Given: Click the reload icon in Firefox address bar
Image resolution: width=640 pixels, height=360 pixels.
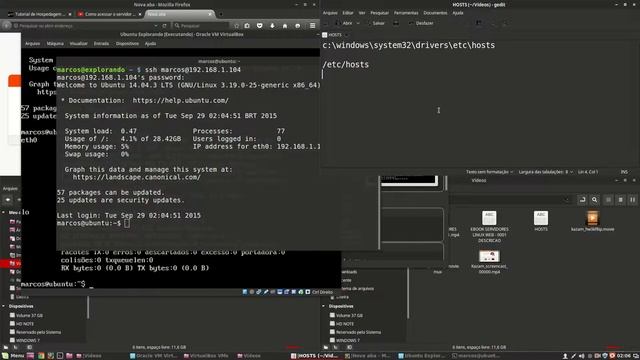Looking at the screenshot, I should coord(164,26).
